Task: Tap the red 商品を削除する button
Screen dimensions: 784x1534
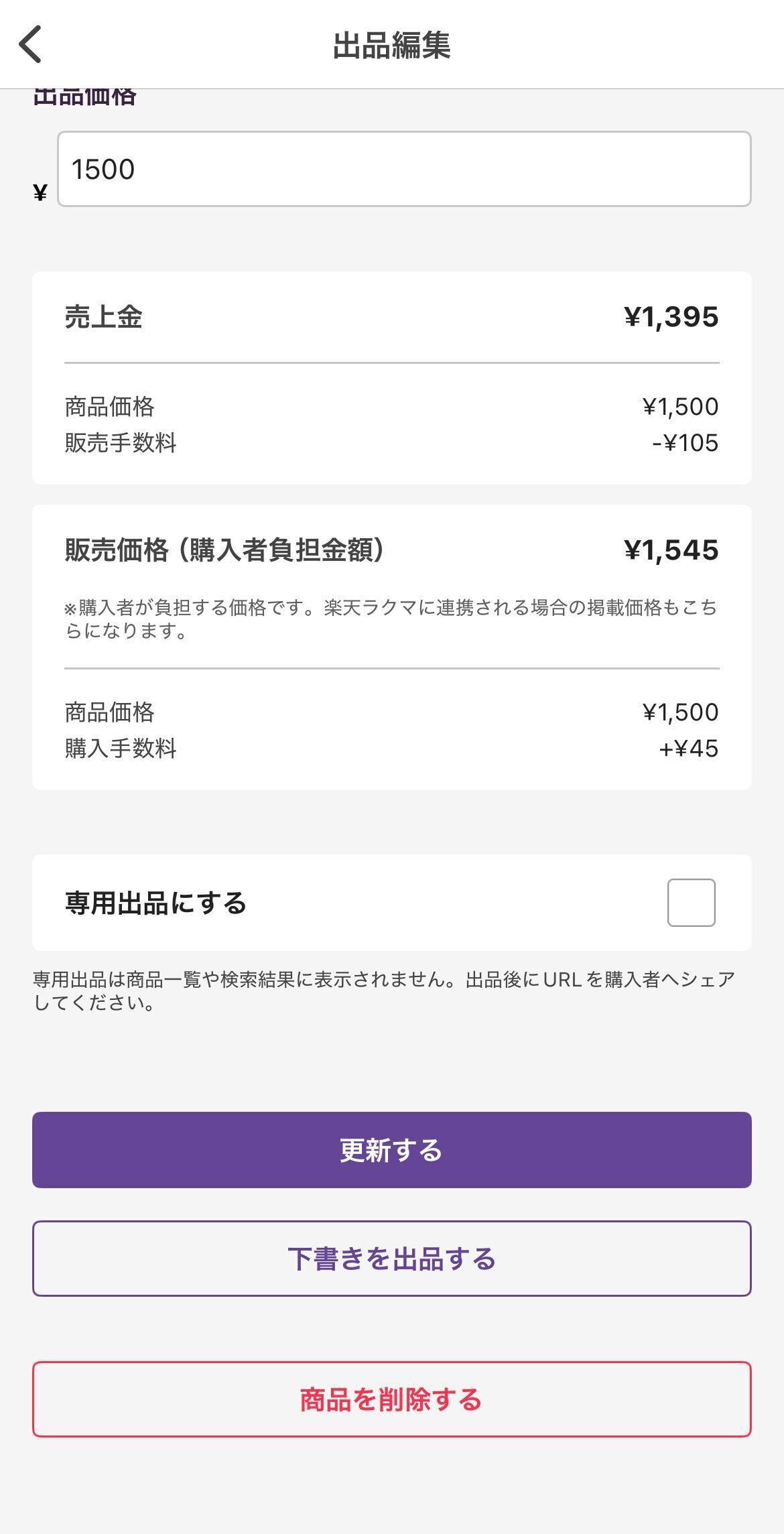Action: point(391,1399)
